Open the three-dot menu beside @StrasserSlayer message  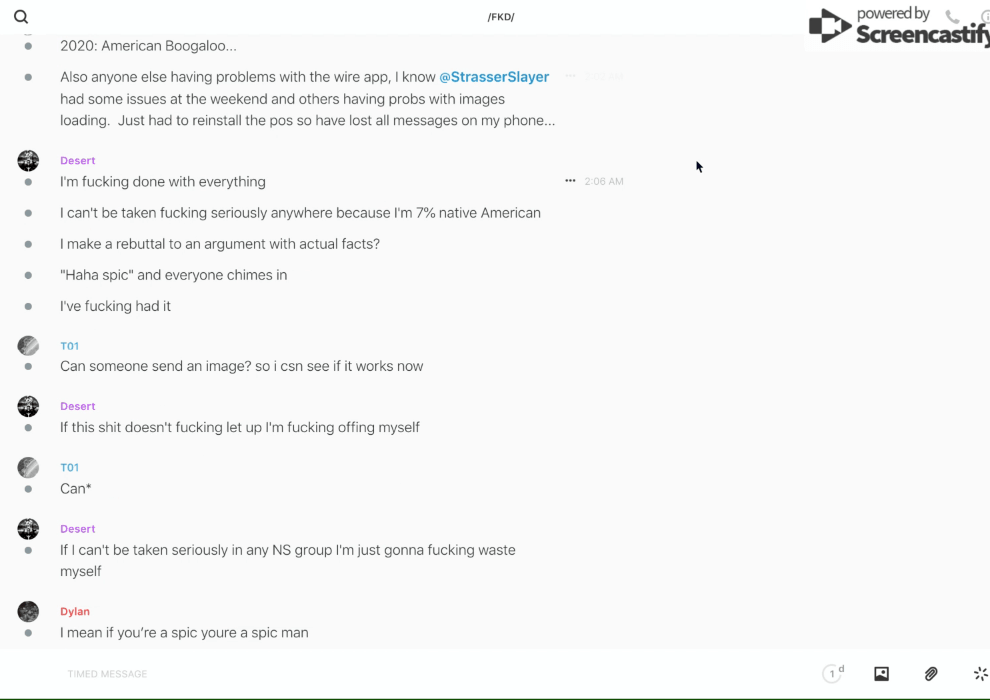(x=570, y=76)
